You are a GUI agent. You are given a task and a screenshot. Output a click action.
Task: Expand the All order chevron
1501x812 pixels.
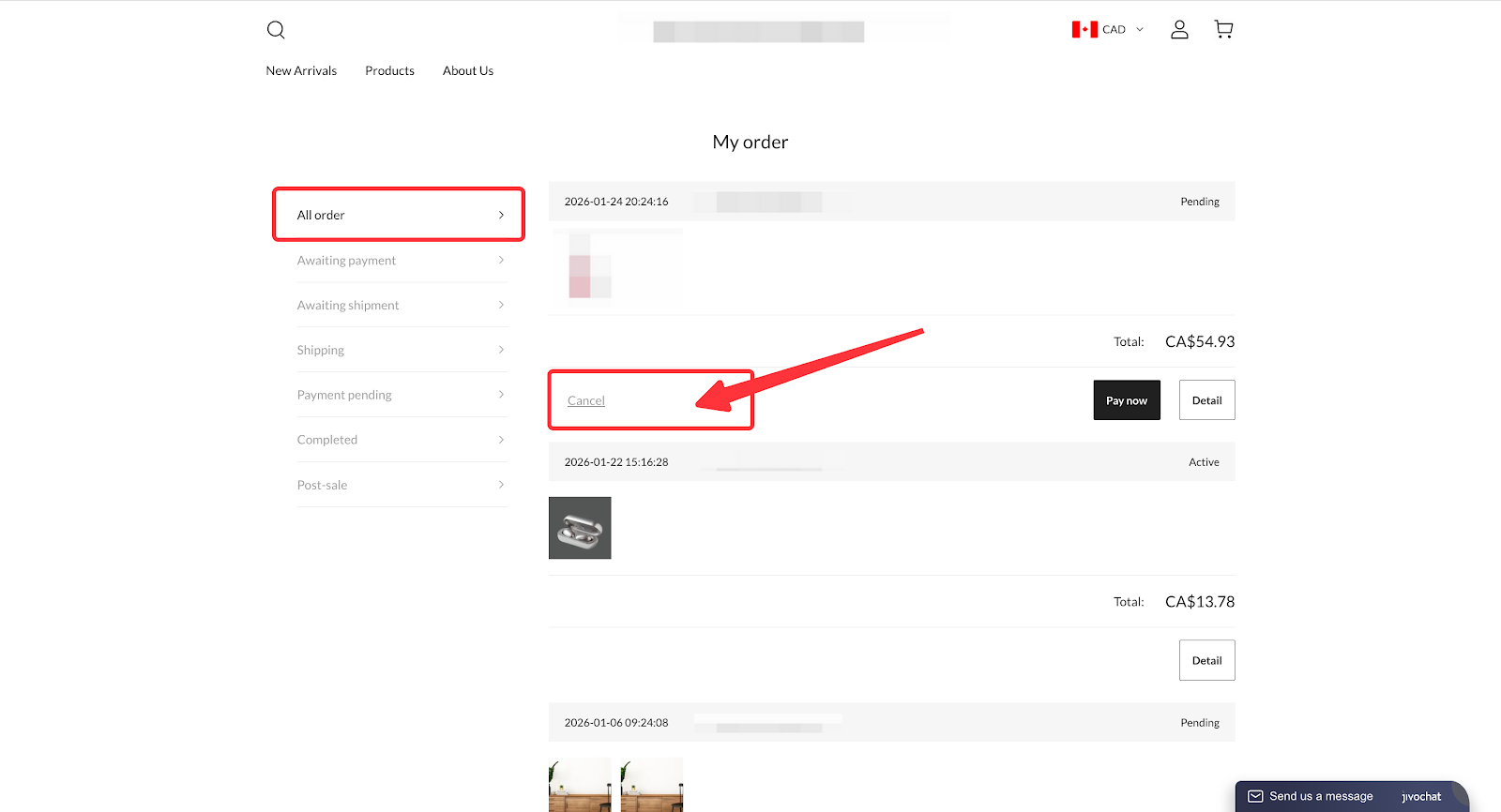(x=501, y=215)
